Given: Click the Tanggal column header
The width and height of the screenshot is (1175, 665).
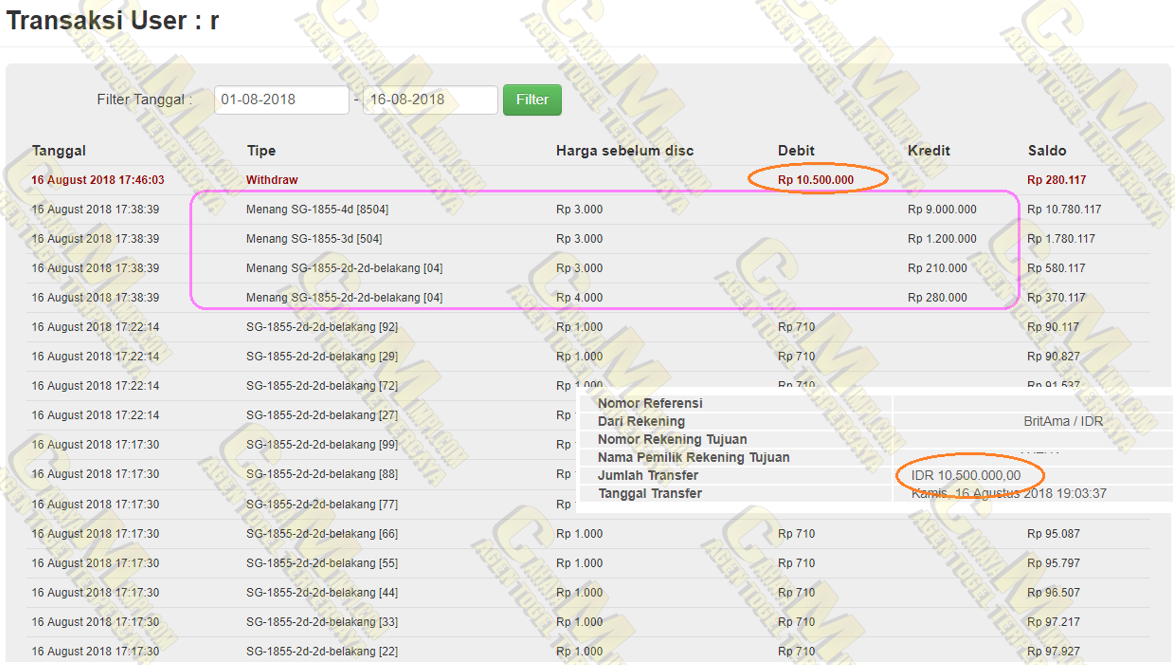Looking at the screenshot, I should [x=59, y=151].
